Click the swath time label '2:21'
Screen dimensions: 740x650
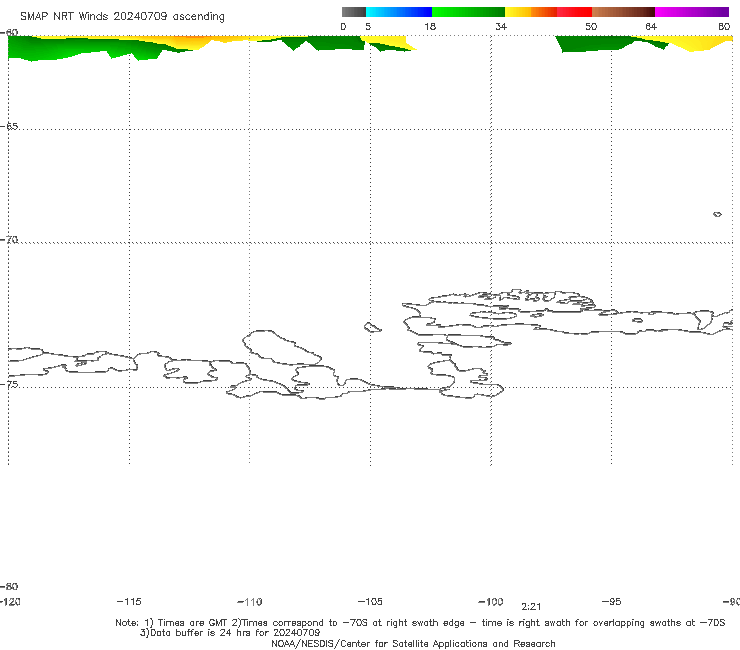pyautogui.click(x=531, y=607)
